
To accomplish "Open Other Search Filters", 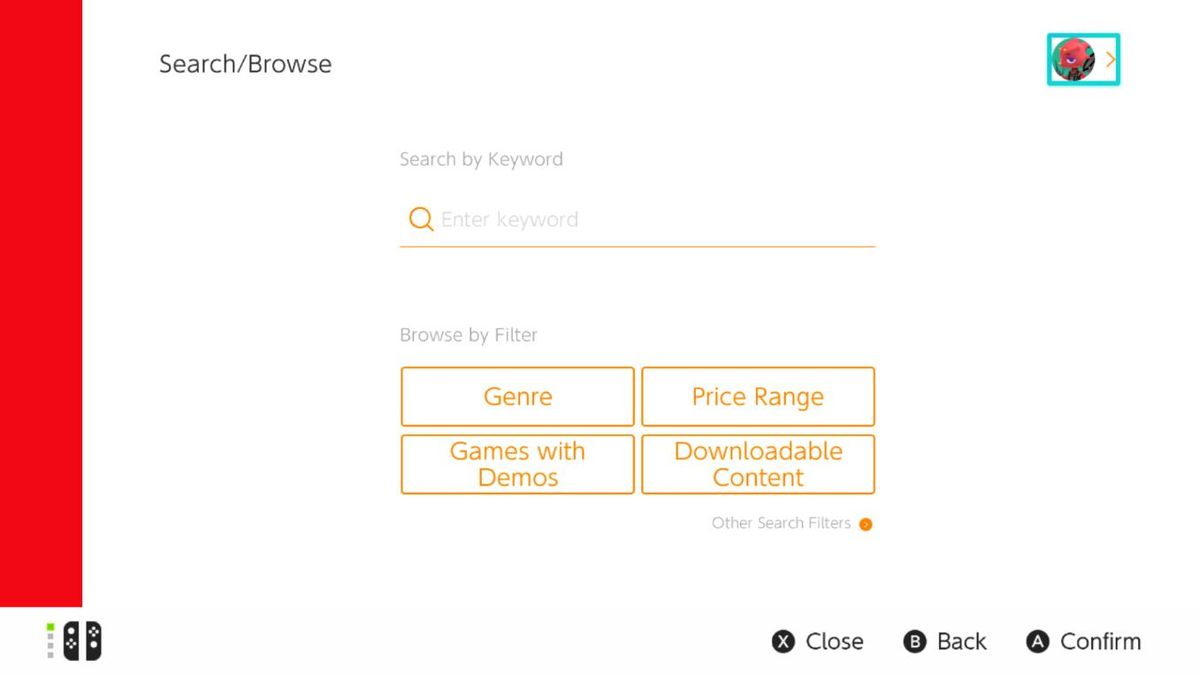I will coord(780,523).
